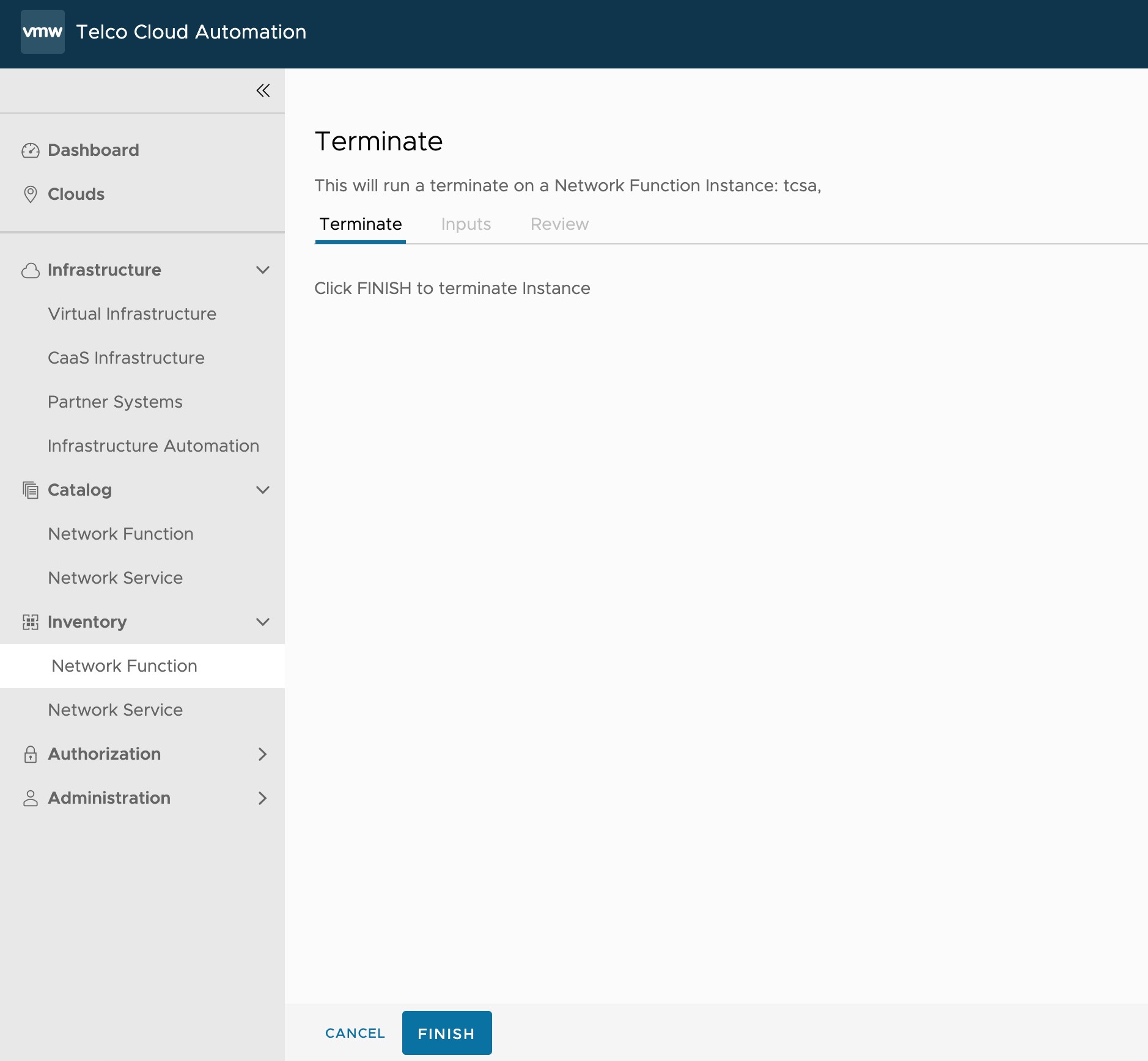
Task: Select the Terminate wizard tab
Action: coord(361,224)
